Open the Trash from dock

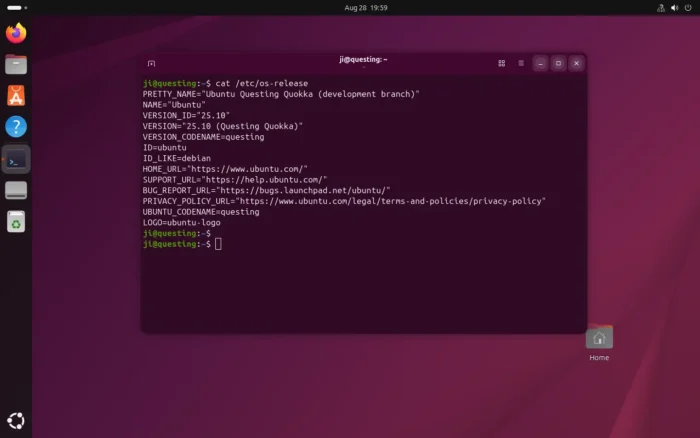(16, 221)
